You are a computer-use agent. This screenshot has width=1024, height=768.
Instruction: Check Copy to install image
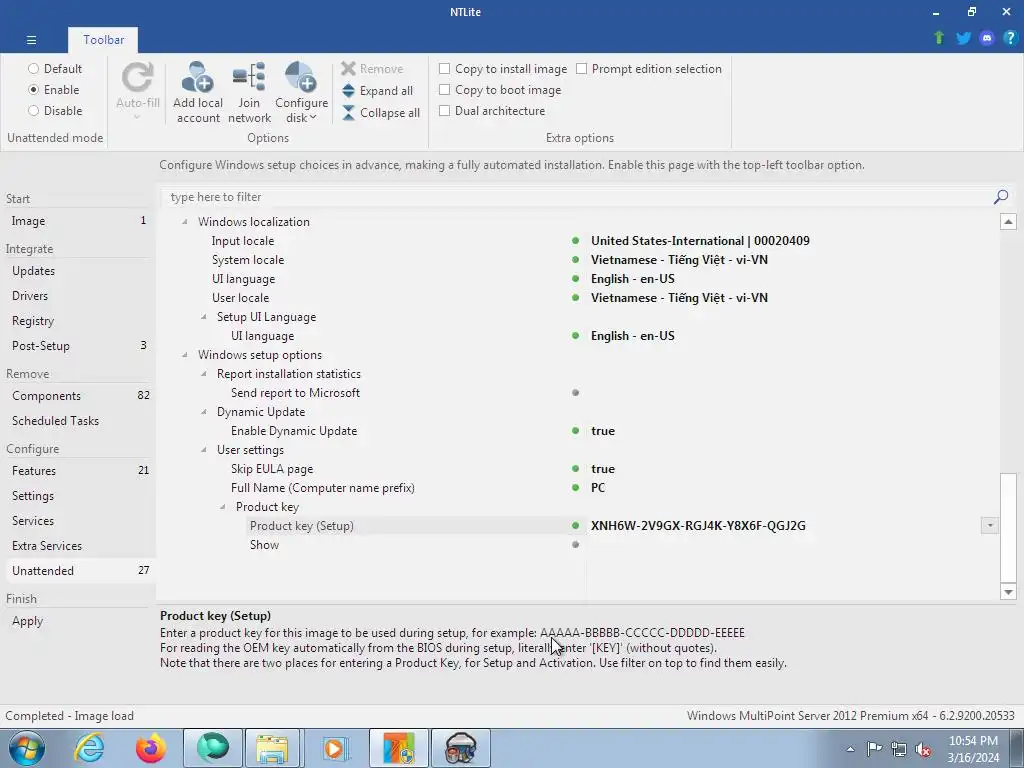coord(503,69)
